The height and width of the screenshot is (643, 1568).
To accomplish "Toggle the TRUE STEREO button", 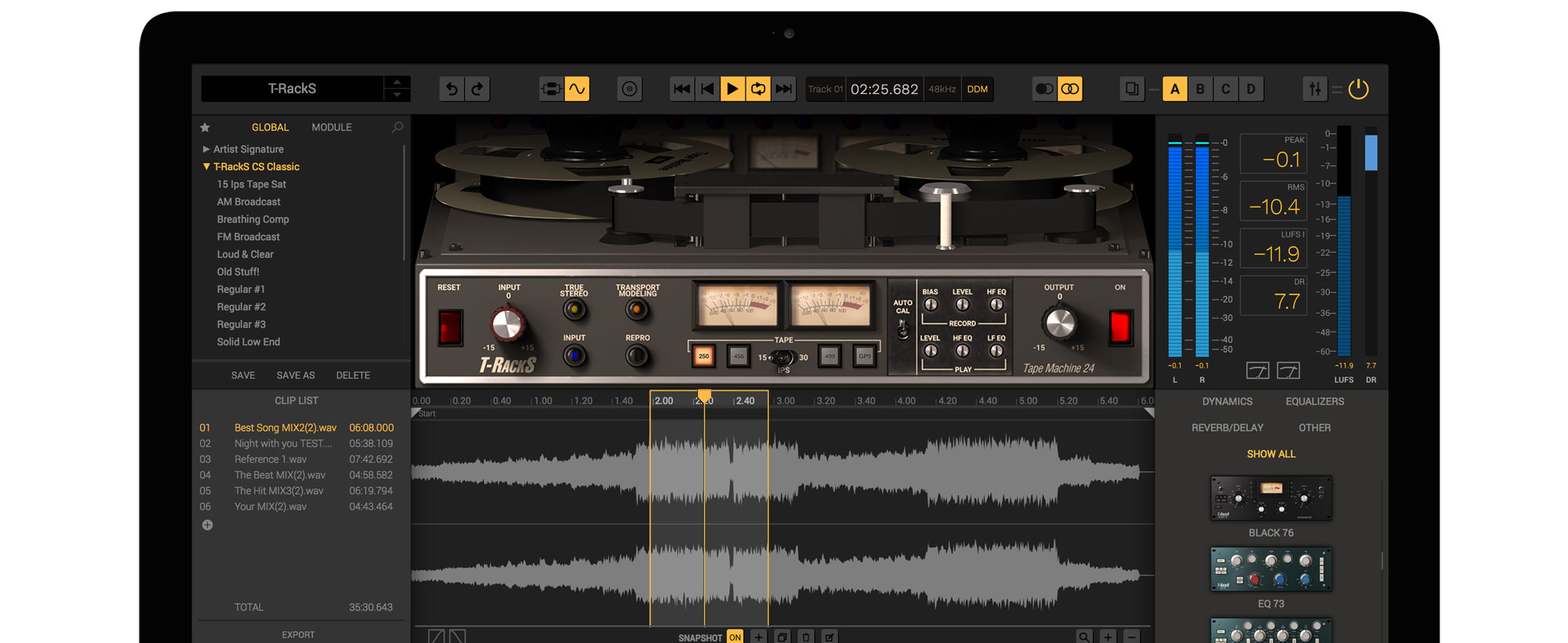I will [575, 310].
